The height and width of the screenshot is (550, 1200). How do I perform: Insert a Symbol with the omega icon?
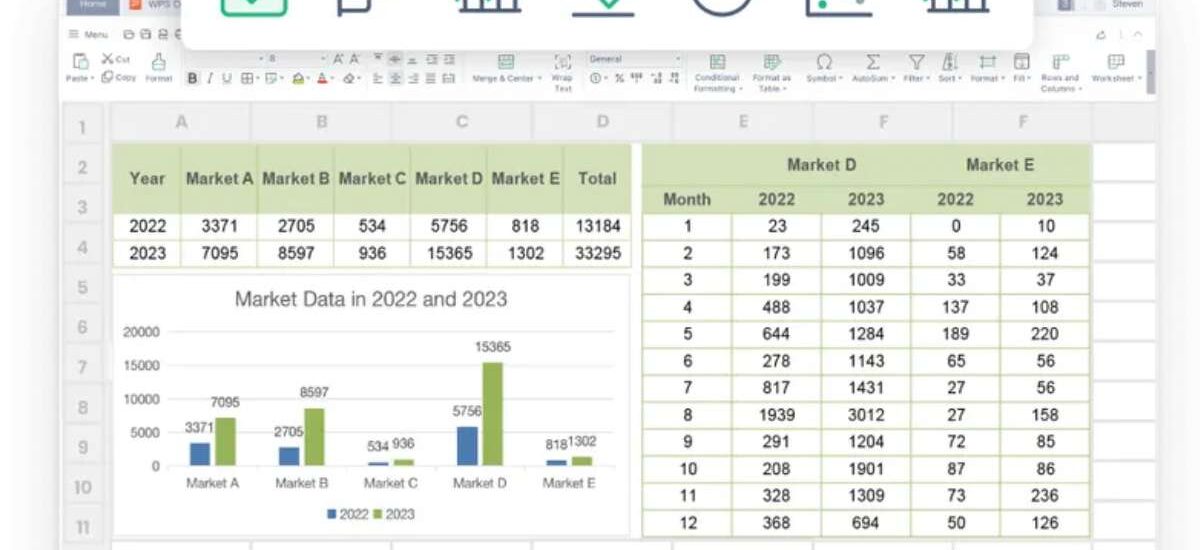(824, 62)
